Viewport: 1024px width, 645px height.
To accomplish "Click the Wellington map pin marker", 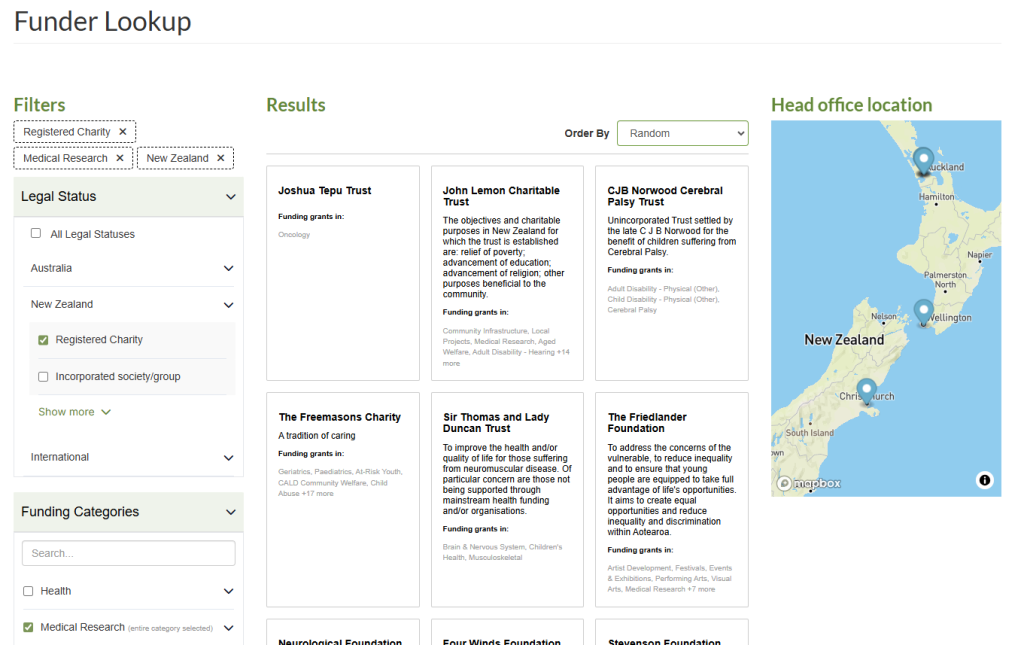I will coord(923,311).
